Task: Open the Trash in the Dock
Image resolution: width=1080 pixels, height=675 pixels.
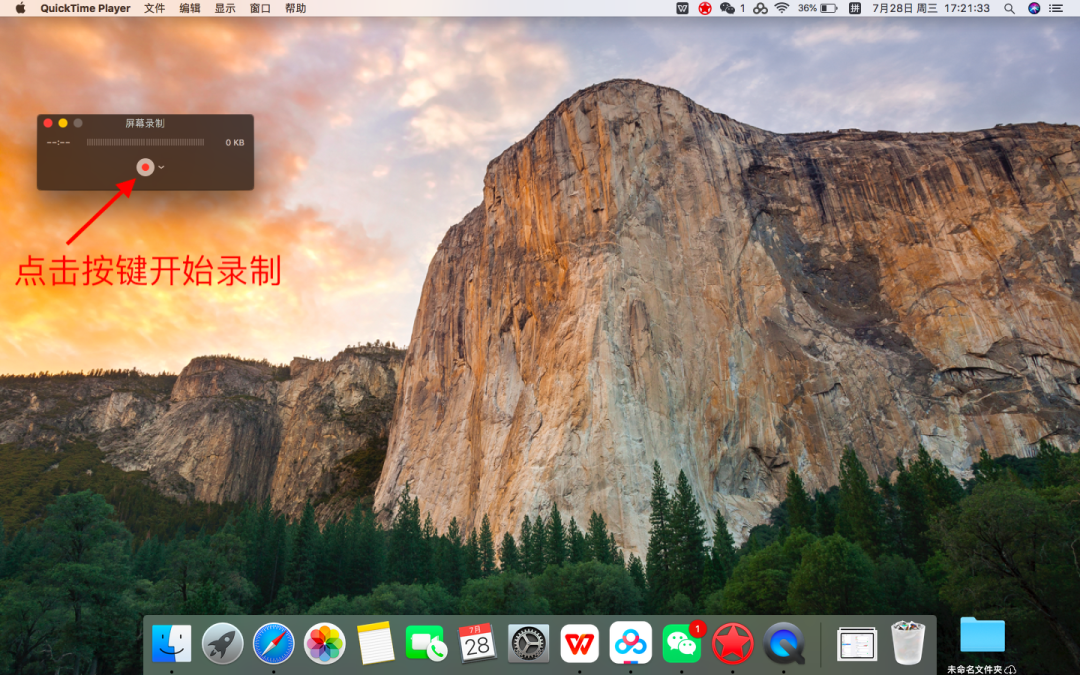Action: [x=908, y=643]
